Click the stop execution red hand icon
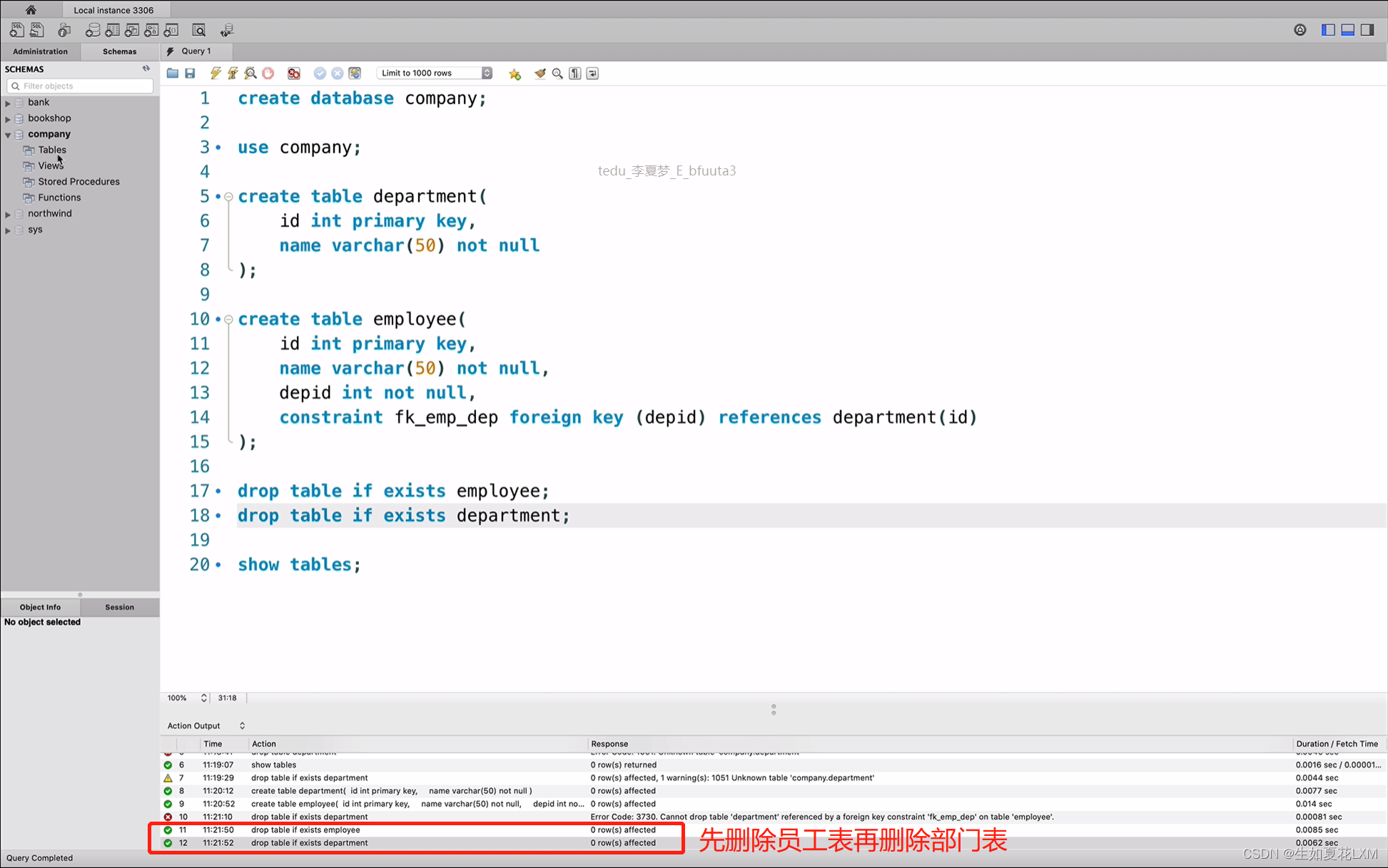Screen dimensions: 1388x868 [268, 73]
